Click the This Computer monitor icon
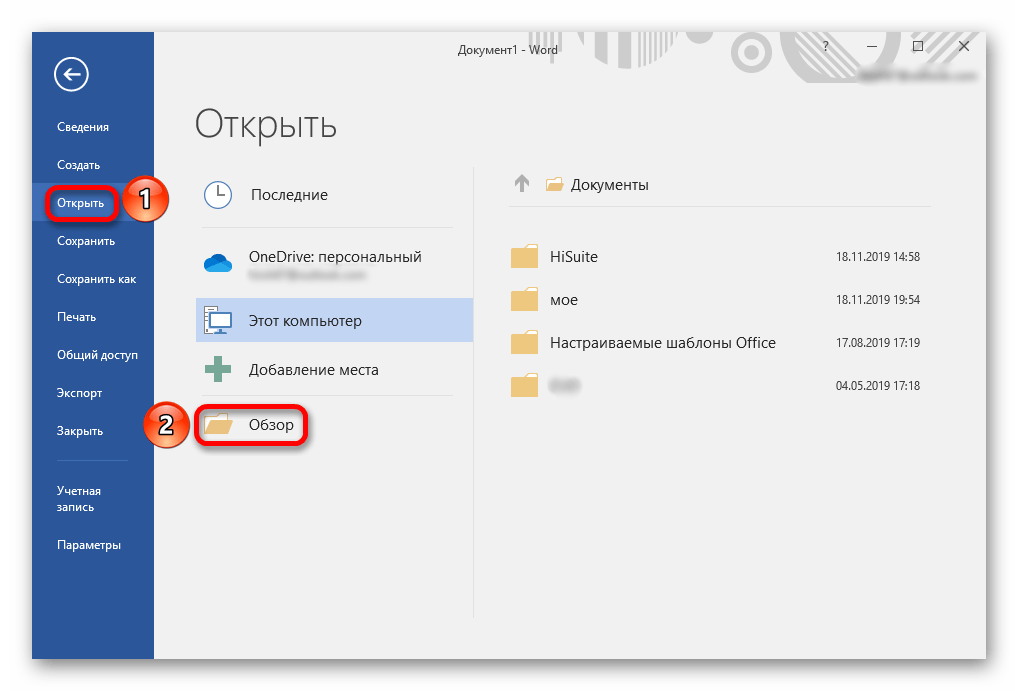This screenshot has height=691, width=1018. tap(218, 321)
